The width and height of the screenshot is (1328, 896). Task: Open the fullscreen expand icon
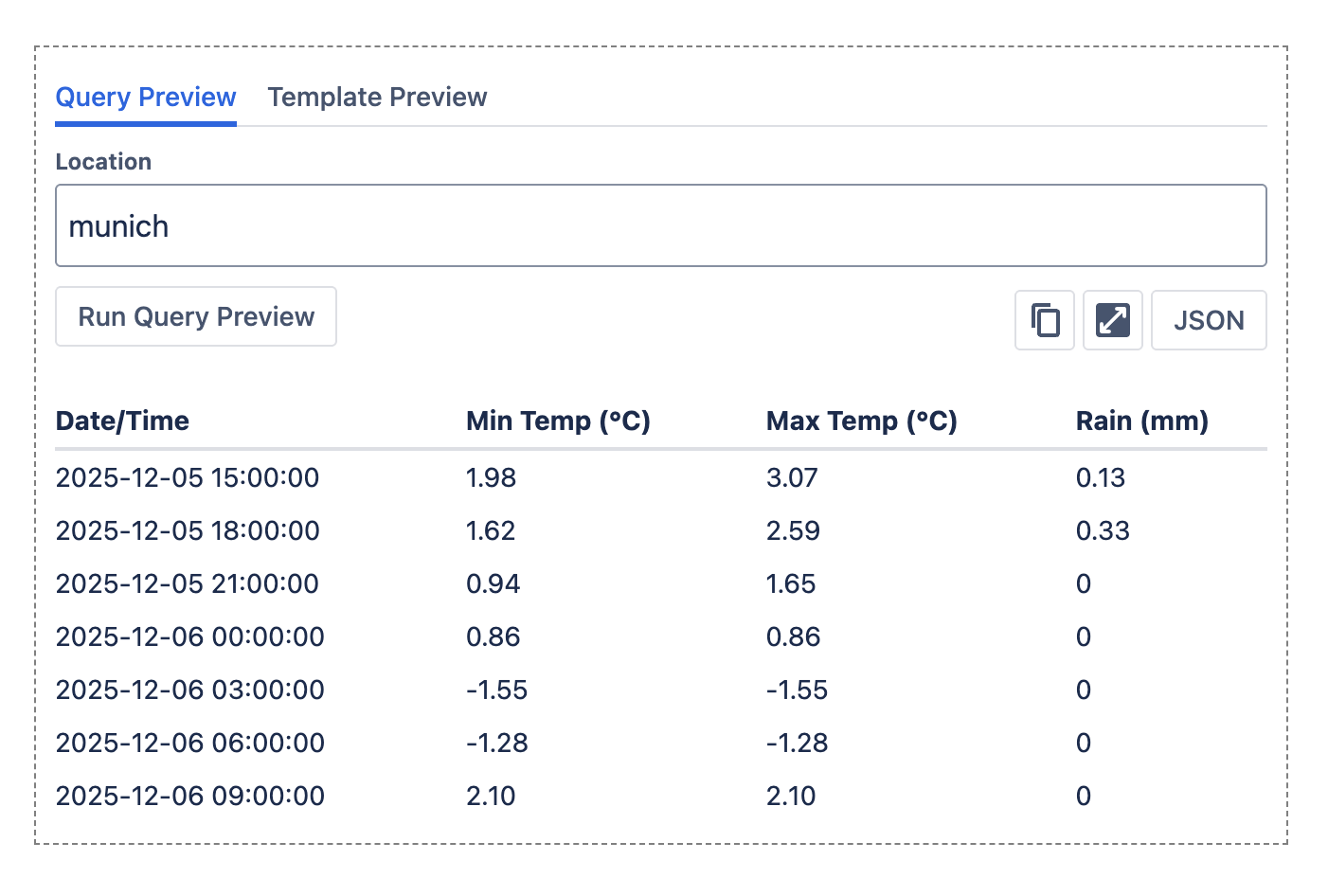click(x=1112, y=320)
